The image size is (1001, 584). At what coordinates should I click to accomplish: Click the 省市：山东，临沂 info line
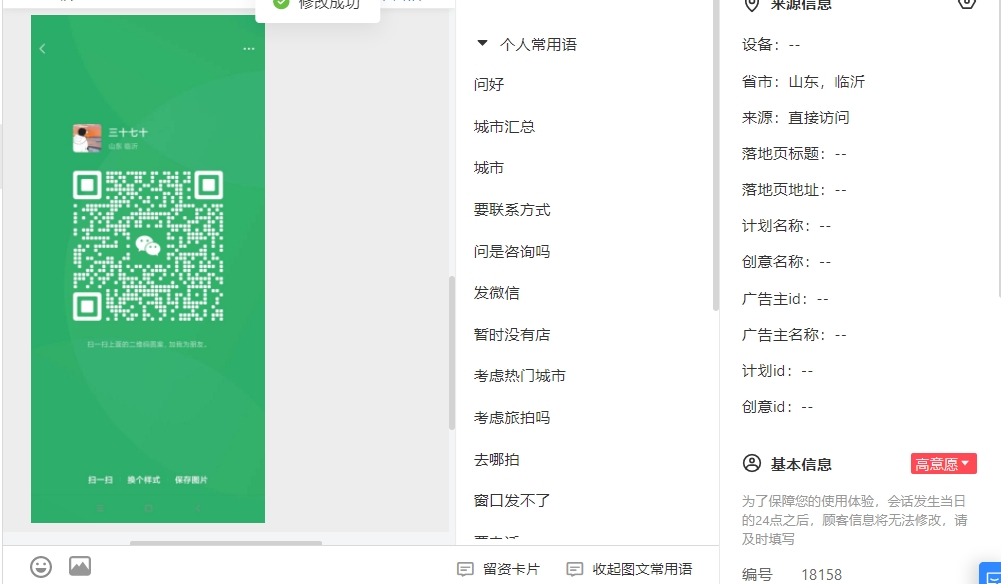[x=803, y=82]
